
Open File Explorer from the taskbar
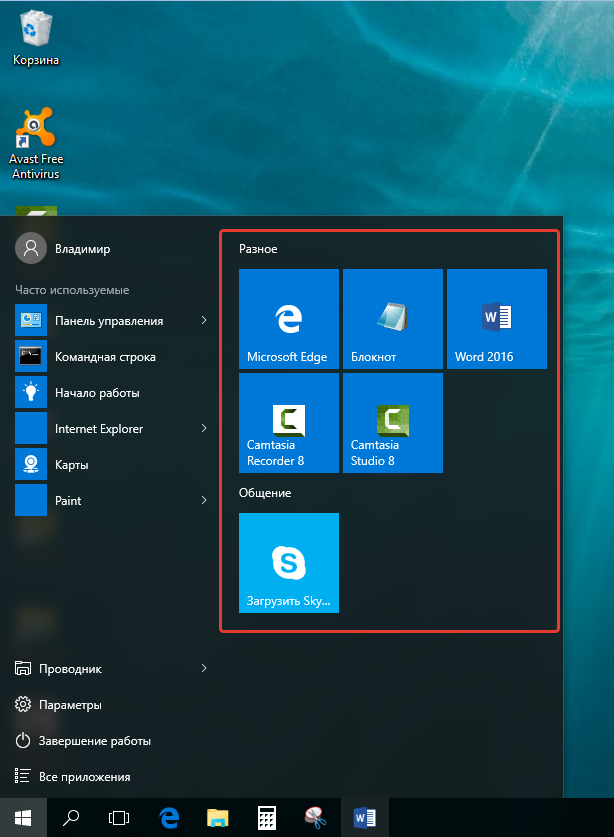tap(217, 817)
